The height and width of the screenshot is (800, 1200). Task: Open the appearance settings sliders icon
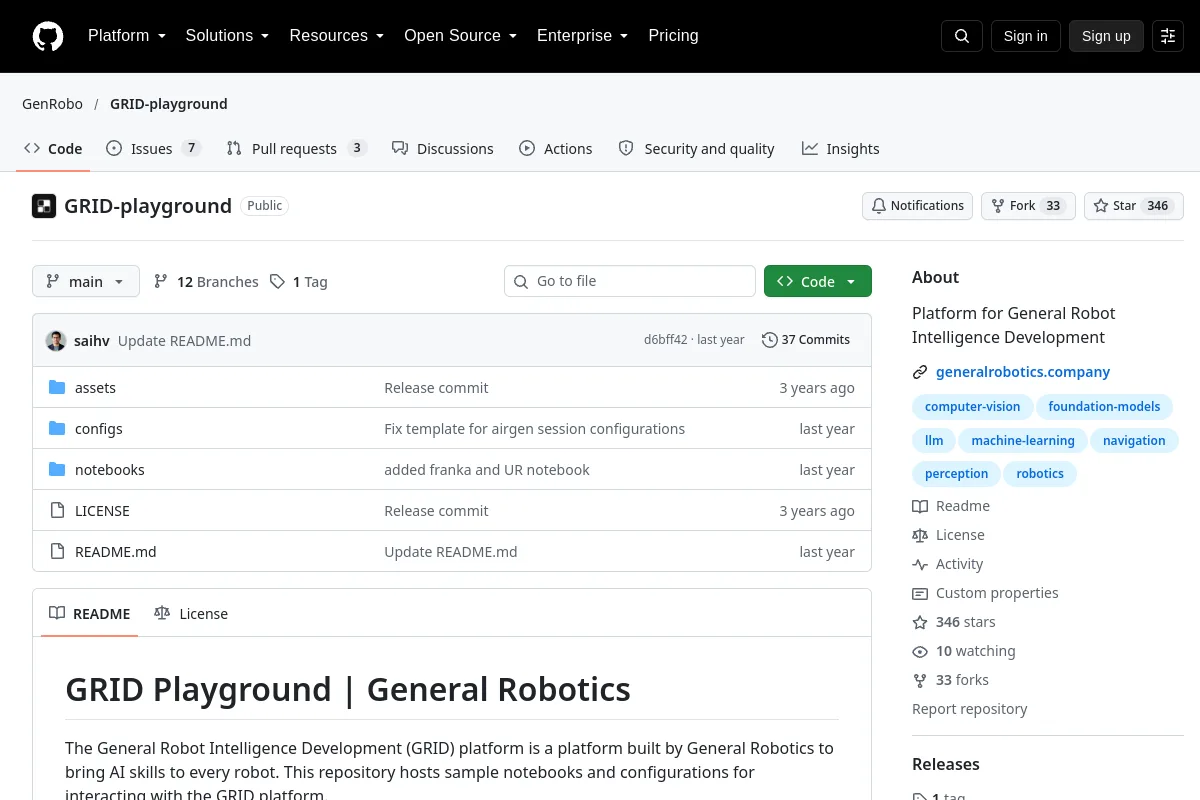pyautogui.click(x=1168, y=36)
